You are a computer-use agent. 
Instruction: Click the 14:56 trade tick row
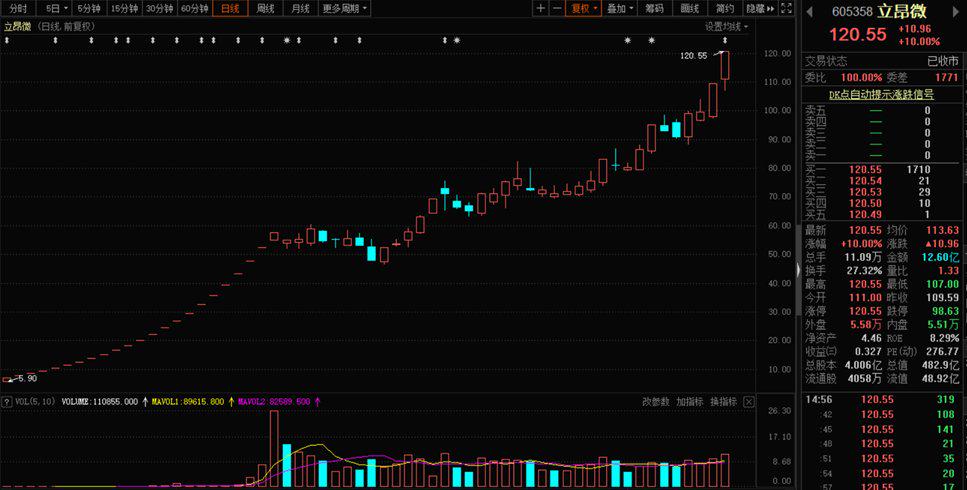click(884, 399)
